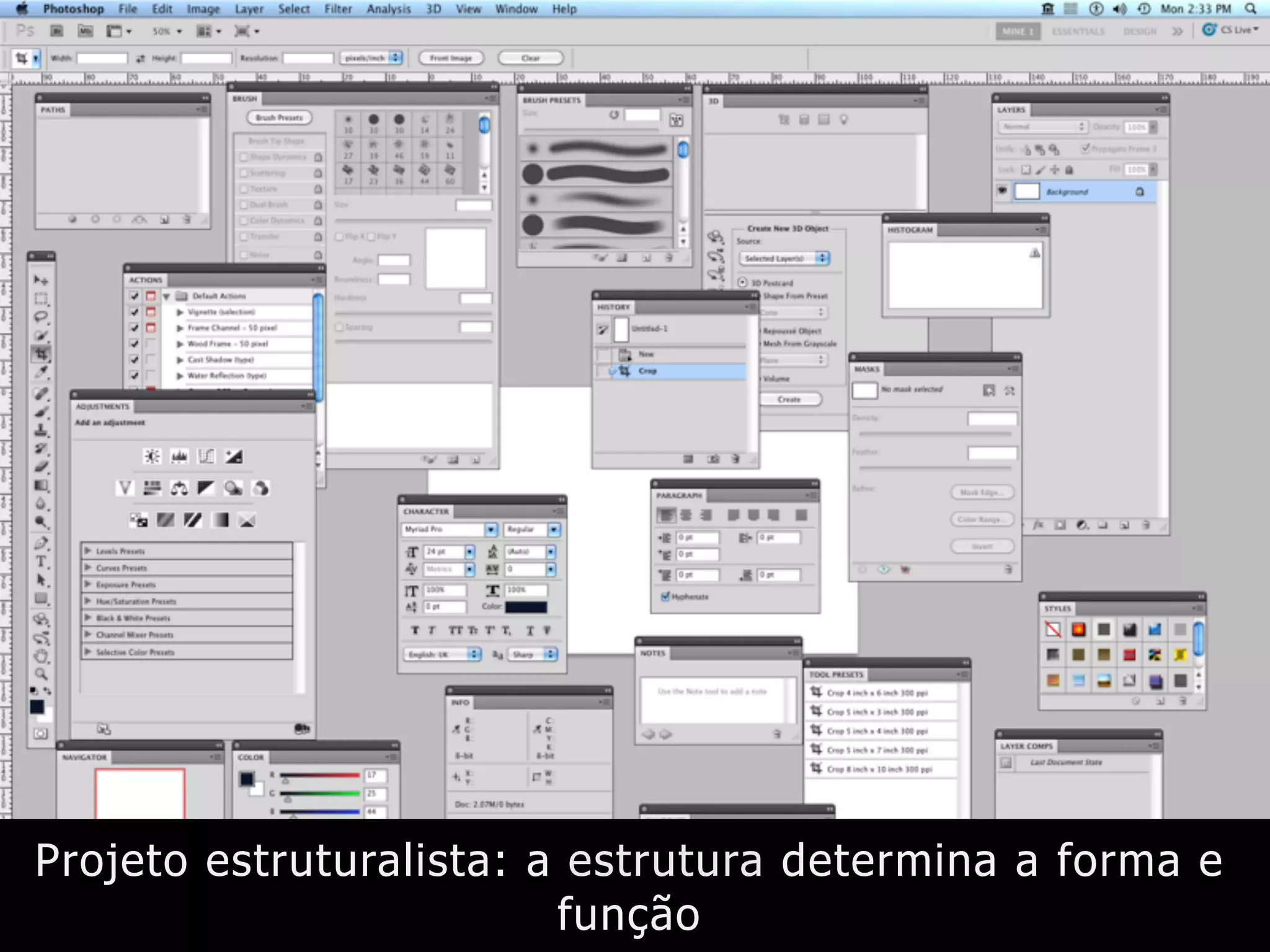Select the Crop tool in the toolbox
The image size is (1270, 952).
[41, 353]
